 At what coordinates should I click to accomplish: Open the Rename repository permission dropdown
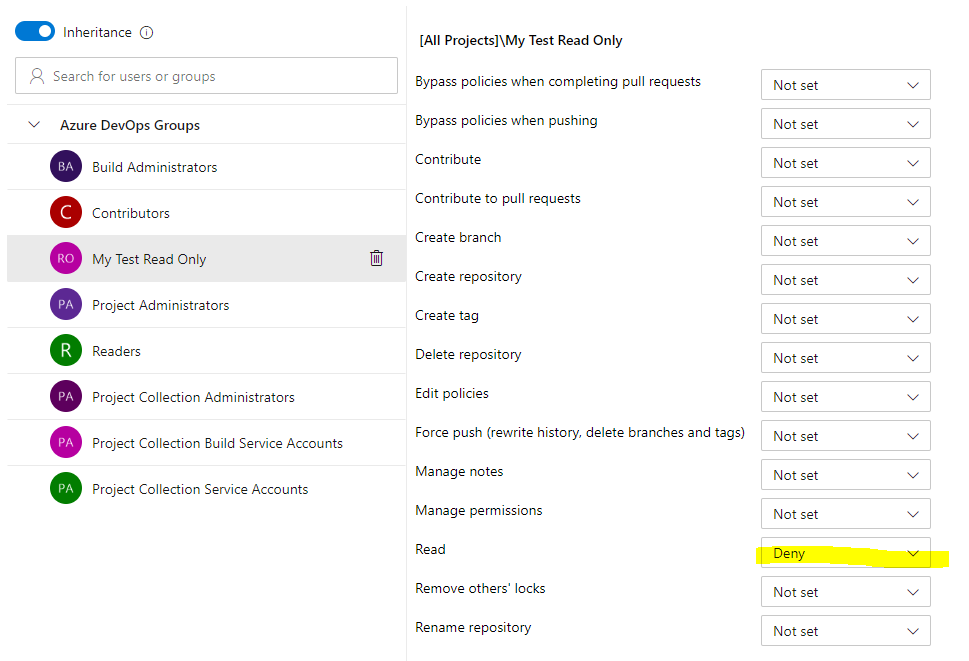[x=845, y=631]
